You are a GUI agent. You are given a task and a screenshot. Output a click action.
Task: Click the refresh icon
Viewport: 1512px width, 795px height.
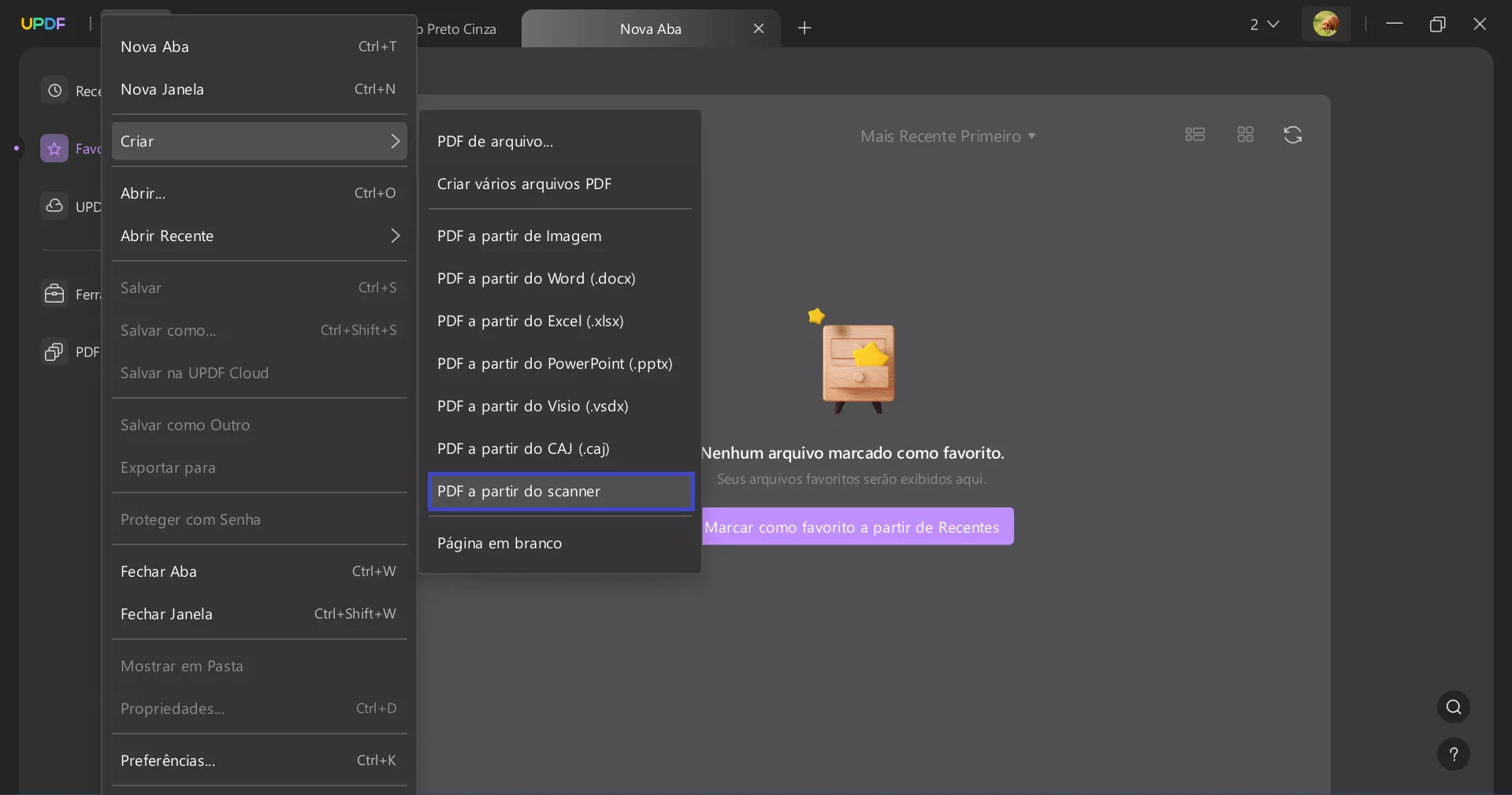coord(1293,135)
